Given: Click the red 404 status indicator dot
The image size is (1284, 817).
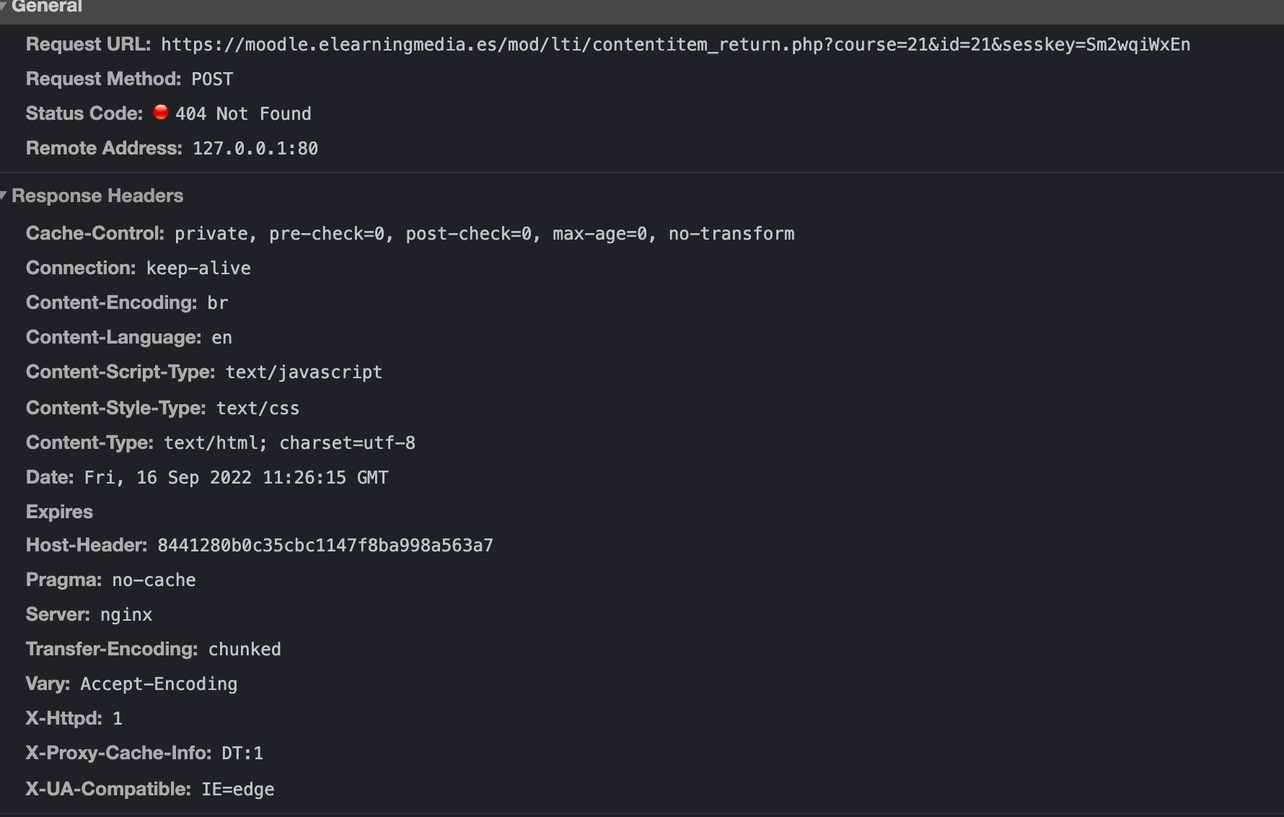Looking at the screenshot, I should (x=161, y=113).
